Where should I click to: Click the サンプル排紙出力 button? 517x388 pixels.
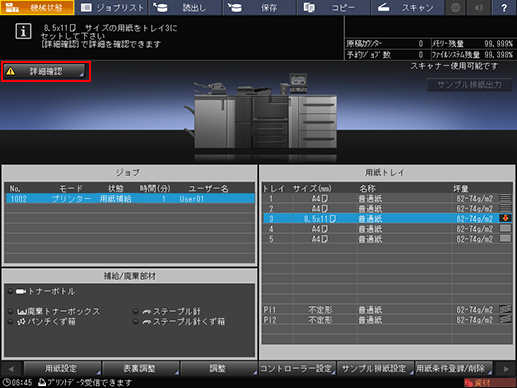(469, 85)
